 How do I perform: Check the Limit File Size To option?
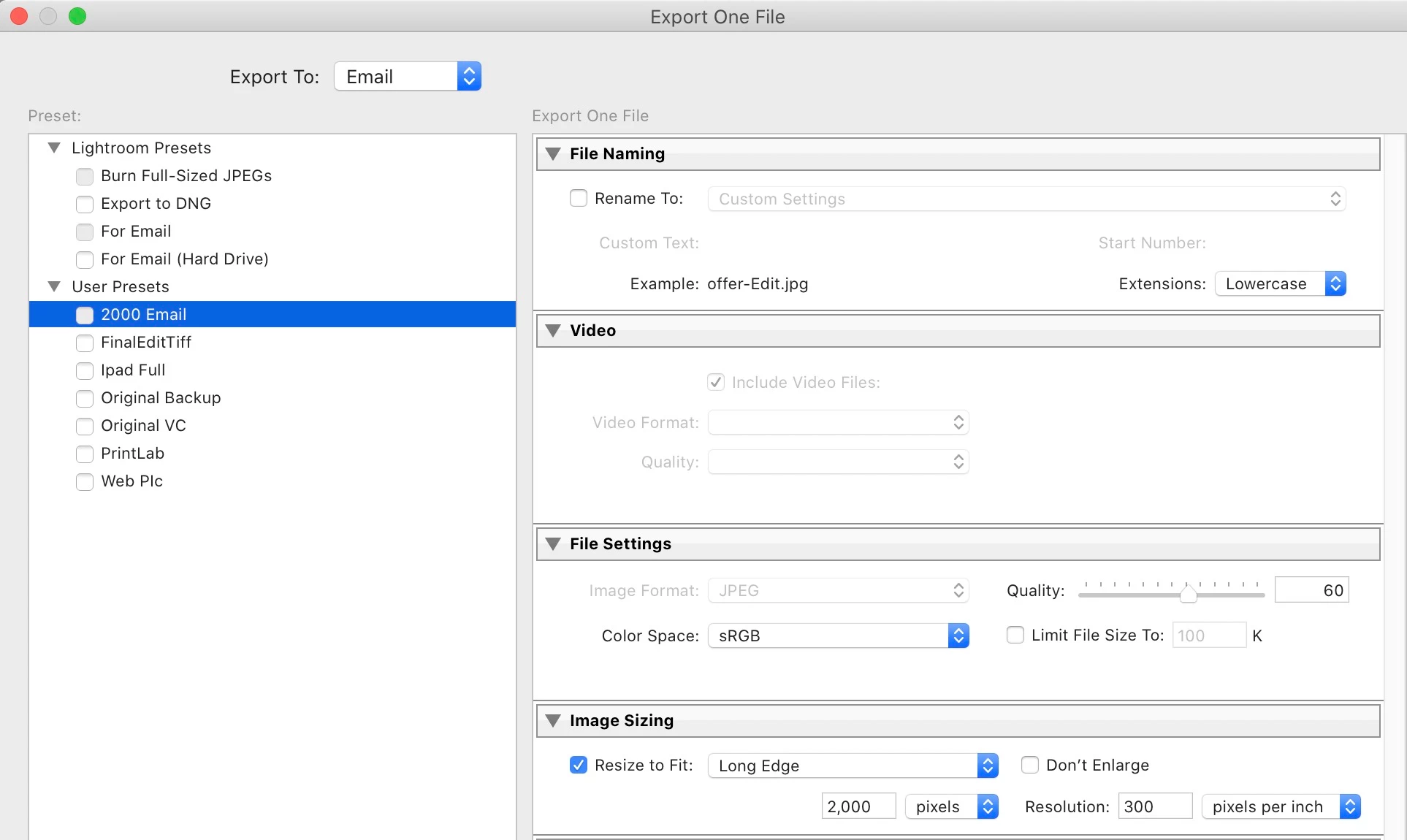pos(1015,635)
